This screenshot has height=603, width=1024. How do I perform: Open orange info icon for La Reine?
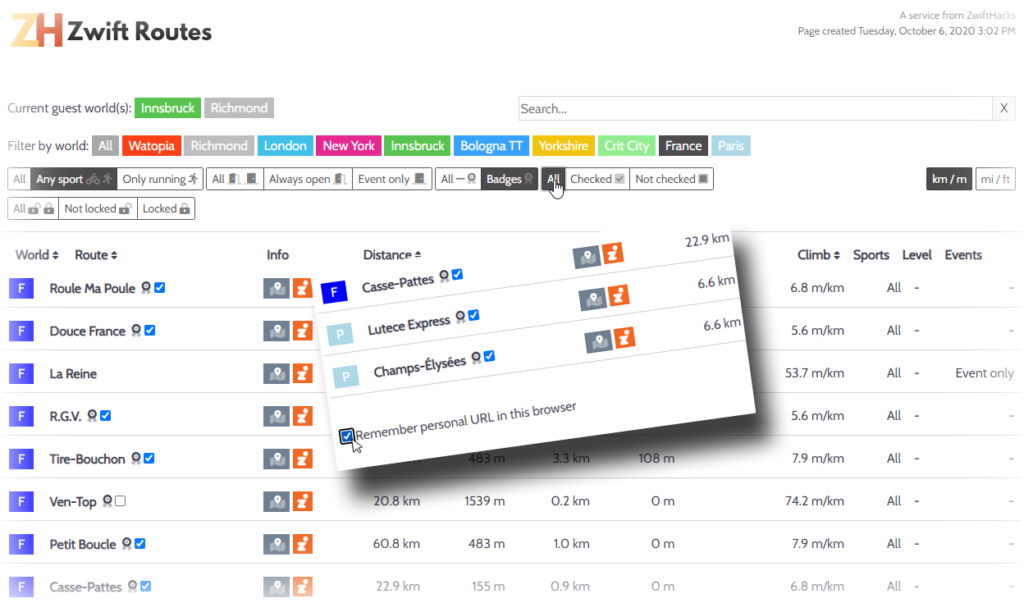pyautogui.click(x=302, y=374)
